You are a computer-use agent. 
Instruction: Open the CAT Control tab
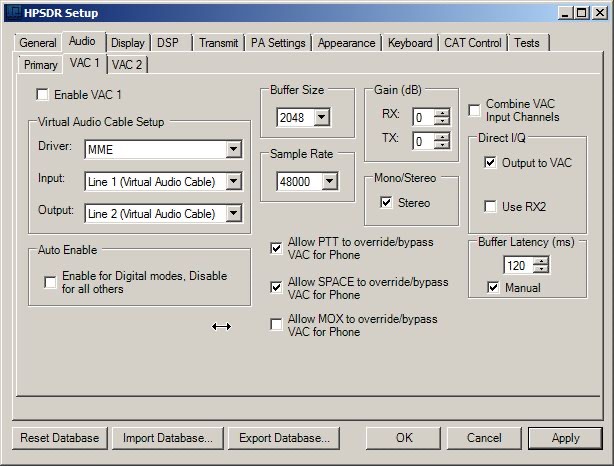pyautogui.click(x=473, y=43)
